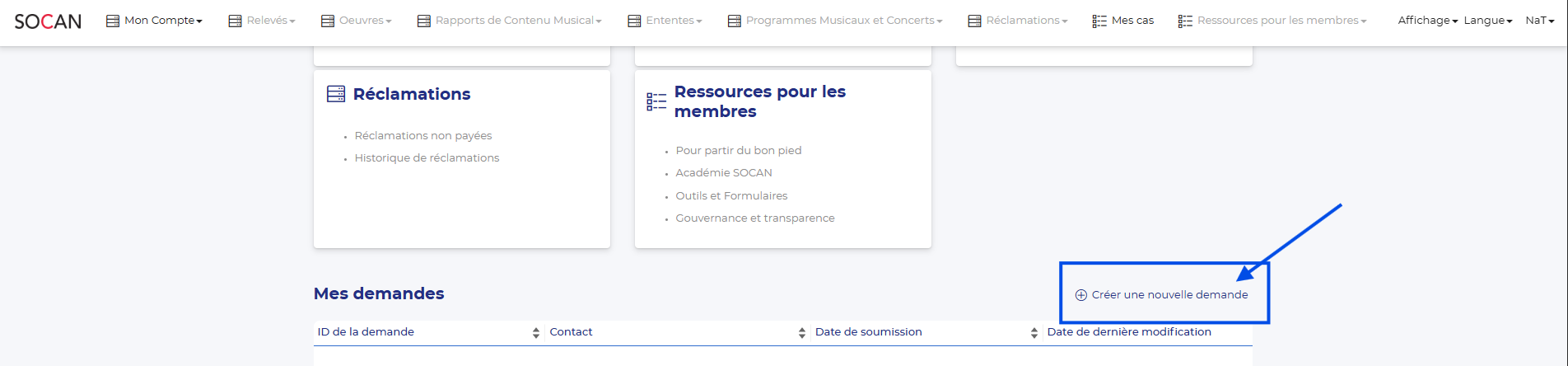Go to Académie SOCAN link
The height and width of the screenshot is (366, 1568).
point(724,173)
